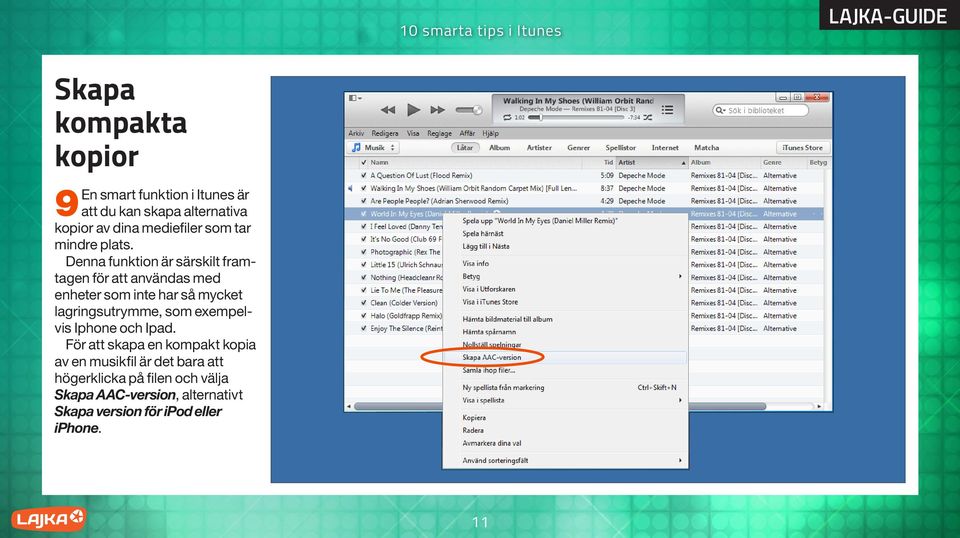Click the song progress bar in the display
Image resolution: width=960 pixels, height=538 pixels.
point(576,118)
